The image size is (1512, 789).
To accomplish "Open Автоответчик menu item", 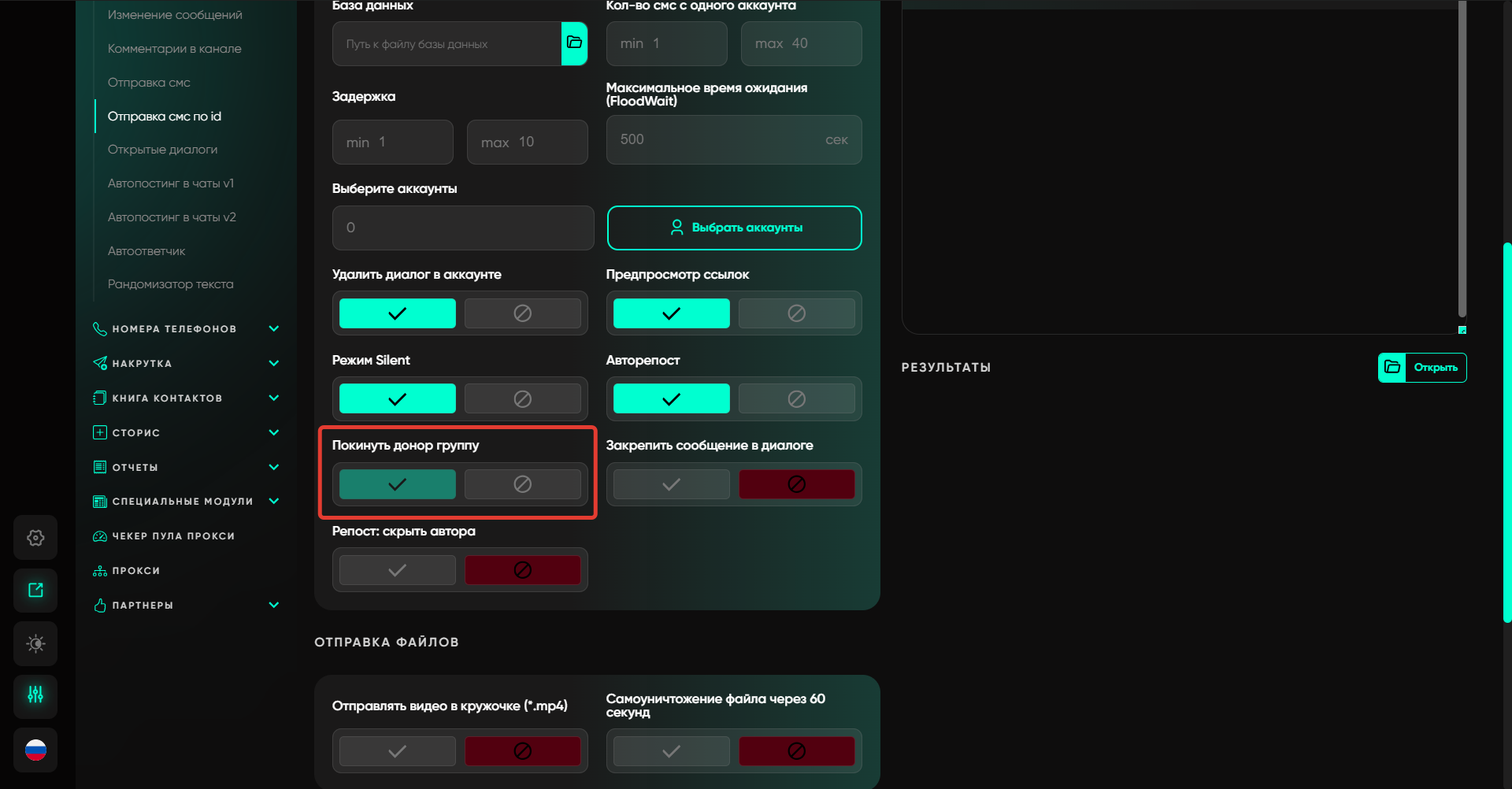I will (146, 251).
